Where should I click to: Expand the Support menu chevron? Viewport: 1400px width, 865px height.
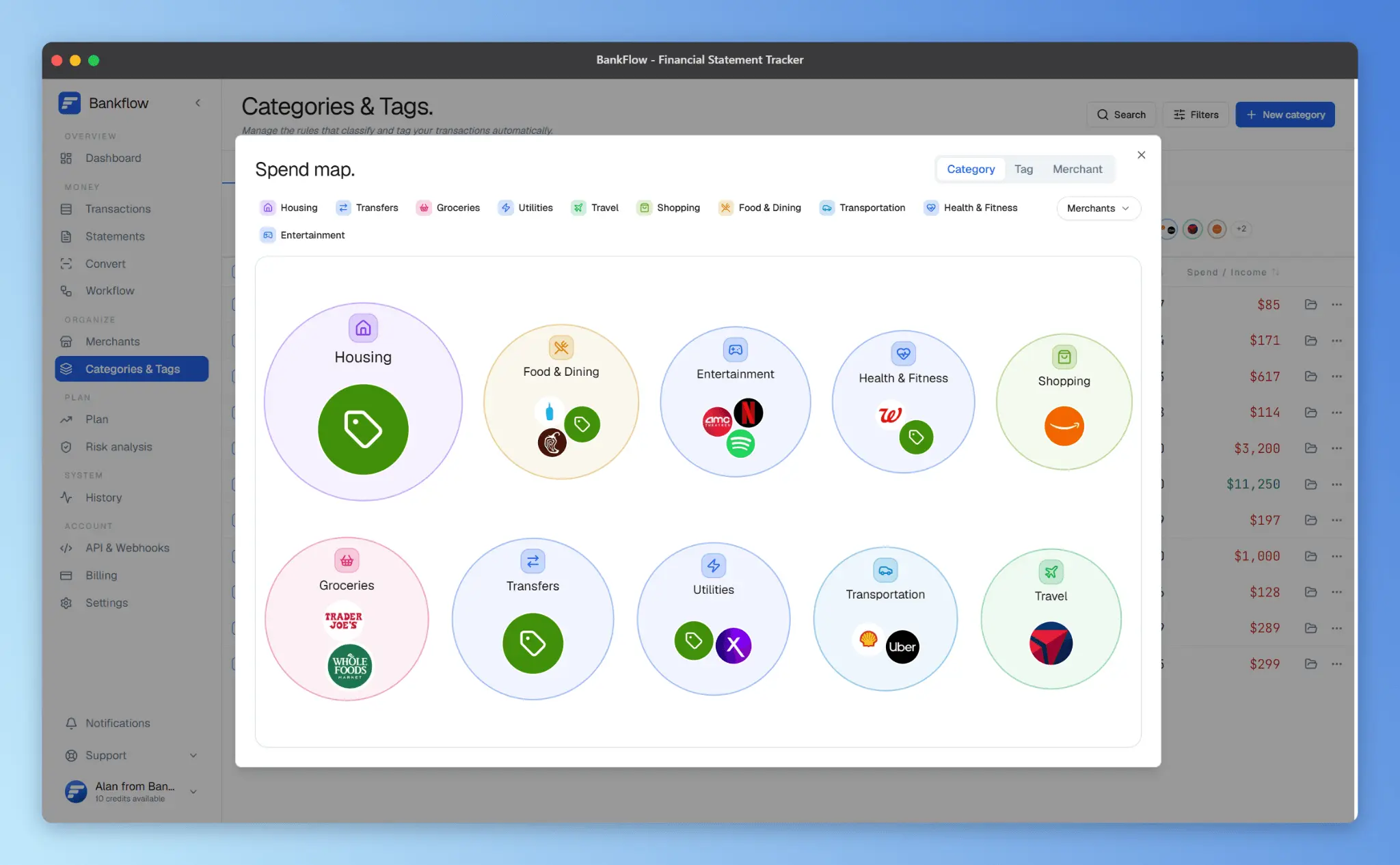click(x=193, y=755)
